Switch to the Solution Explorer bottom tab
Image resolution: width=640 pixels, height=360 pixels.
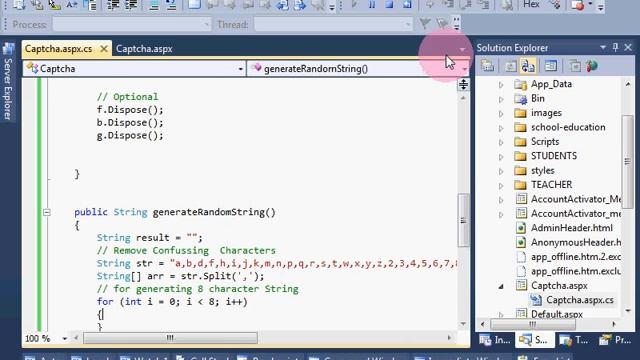(x=535, y=340)
